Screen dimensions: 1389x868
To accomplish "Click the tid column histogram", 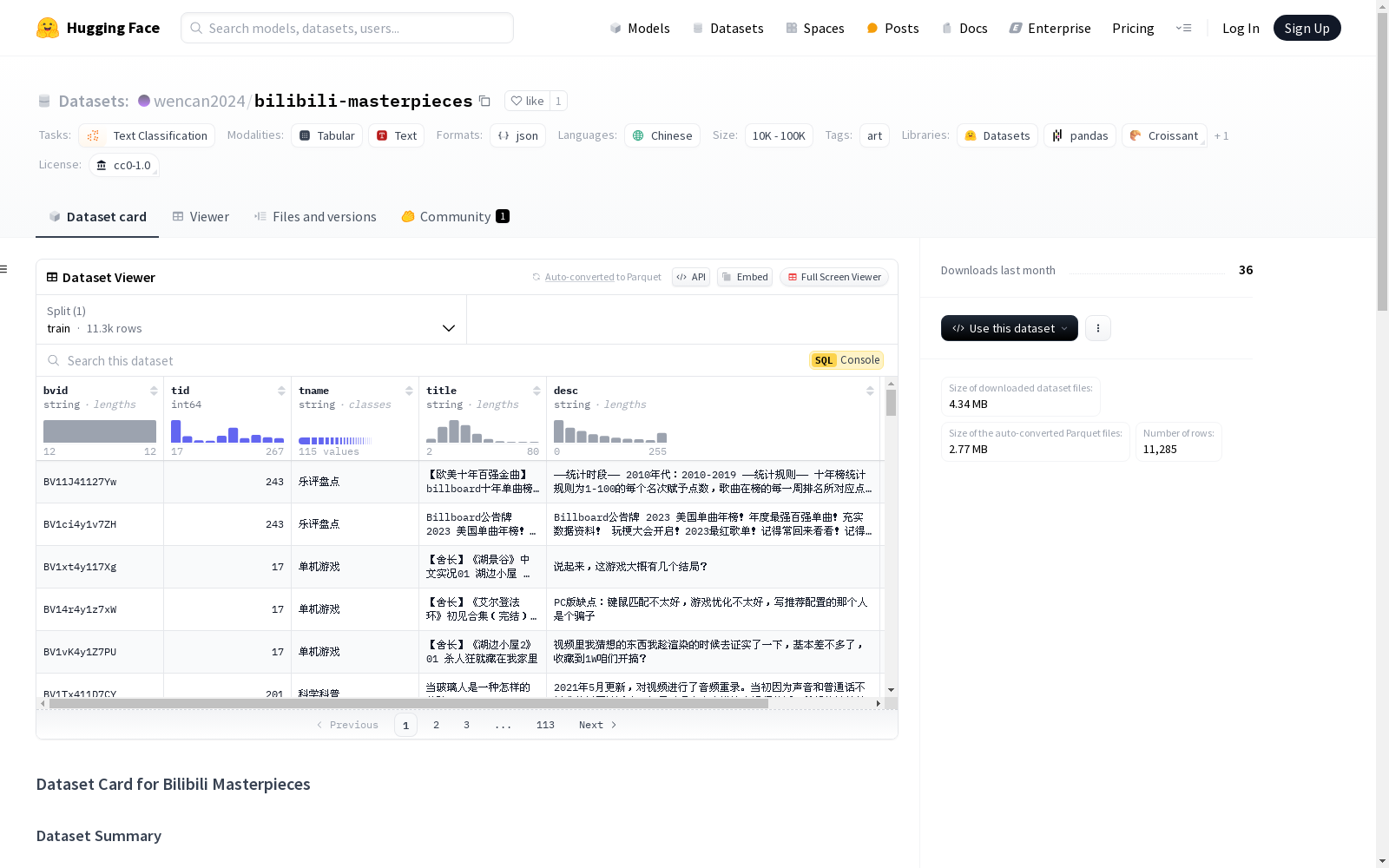I will [x=227, y=431].
